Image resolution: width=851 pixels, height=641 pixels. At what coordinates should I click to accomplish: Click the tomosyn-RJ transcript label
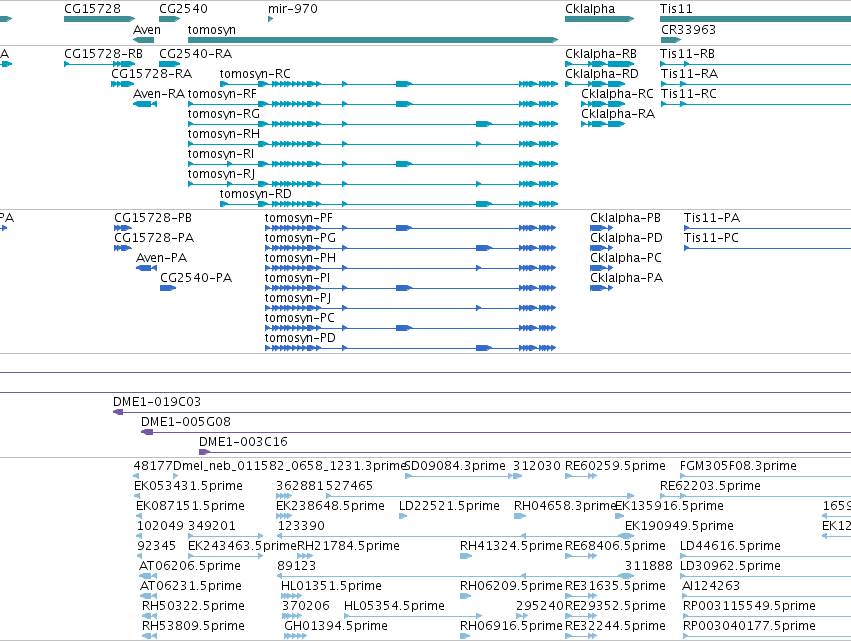(x=221, y=174)
